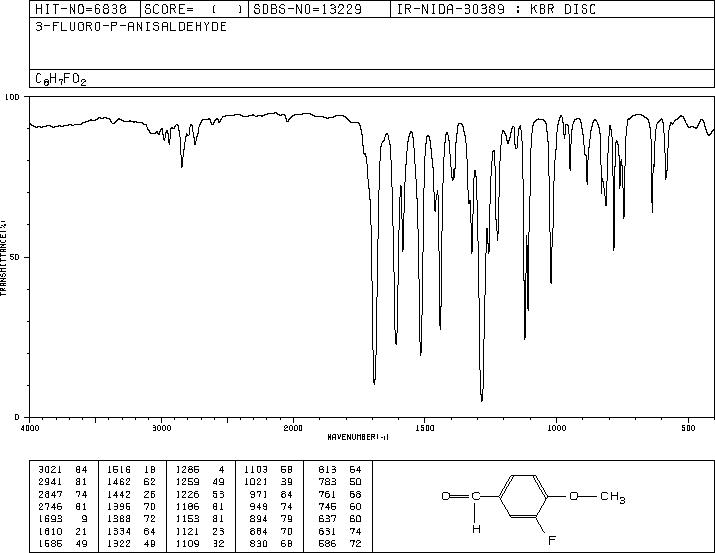Select peak table entry 1442

pyautogui.click(x=119, y=494)
